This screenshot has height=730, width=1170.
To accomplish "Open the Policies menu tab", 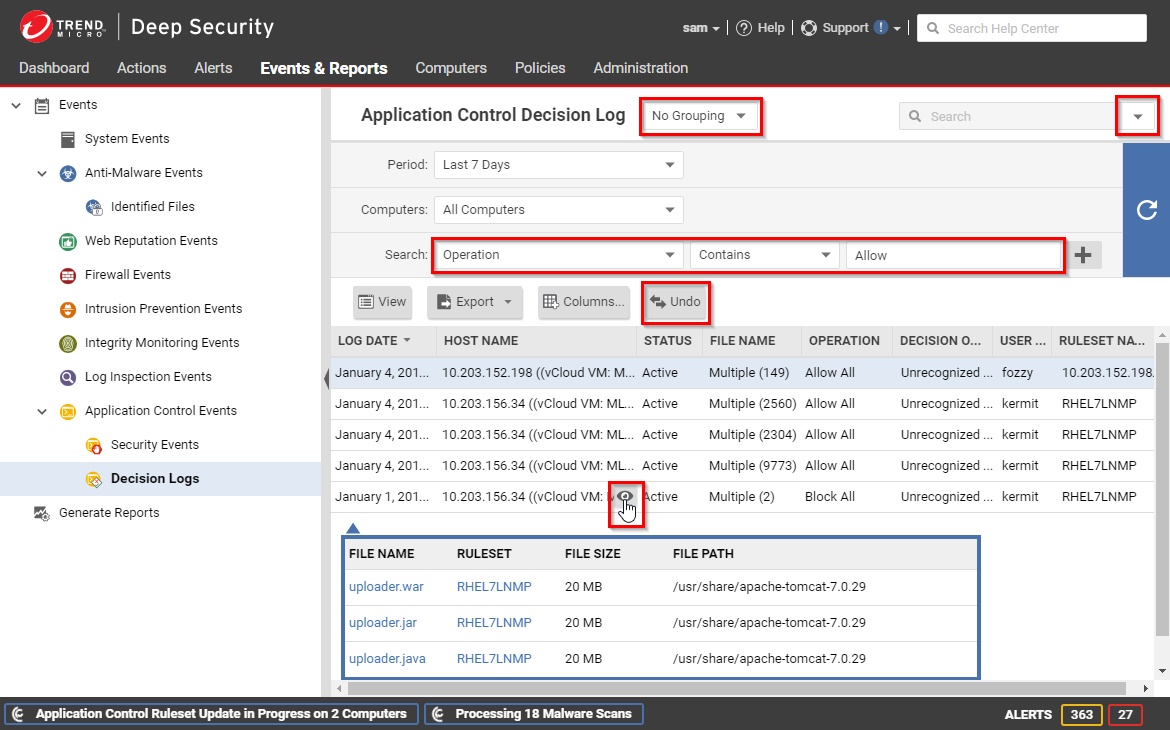I will click(540, 68).
